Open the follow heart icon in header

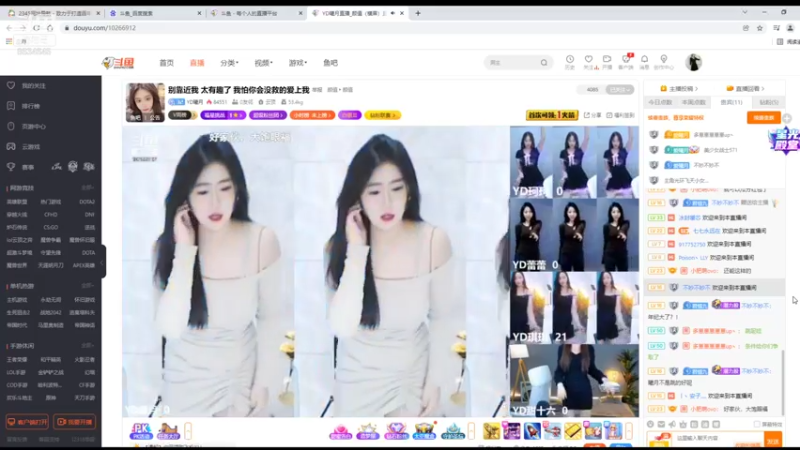(x=588, y=62)
